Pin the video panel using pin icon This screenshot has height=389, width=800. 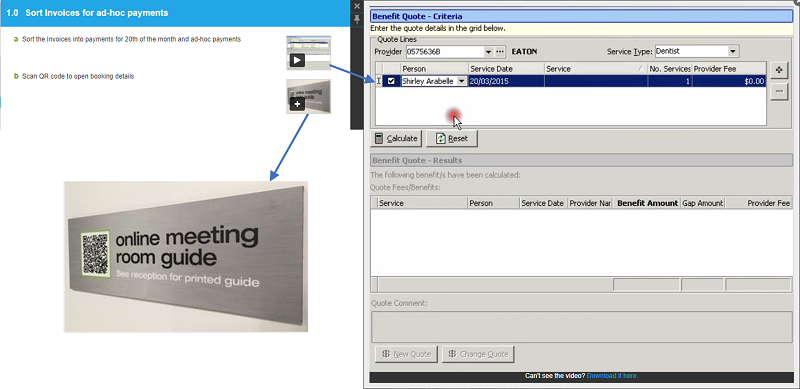357,19
